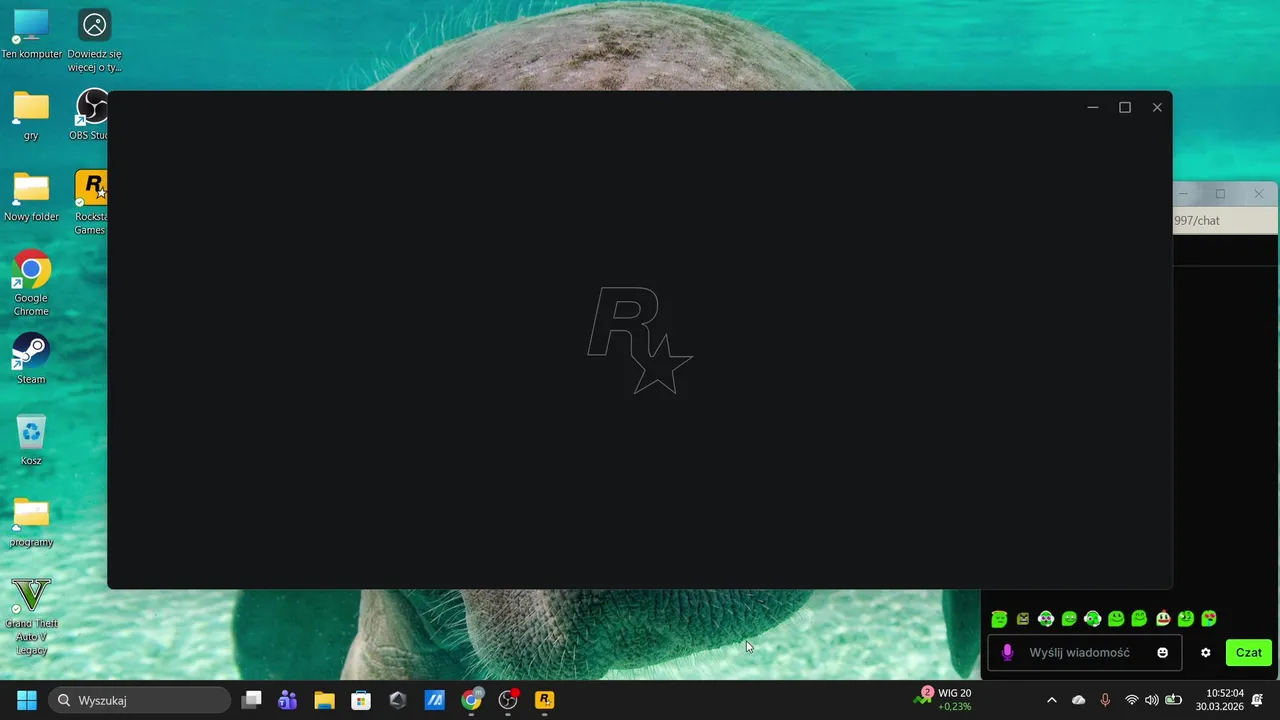
Task: Open the Rockstar Games desktop shortcut
Action: pos(92,203)
